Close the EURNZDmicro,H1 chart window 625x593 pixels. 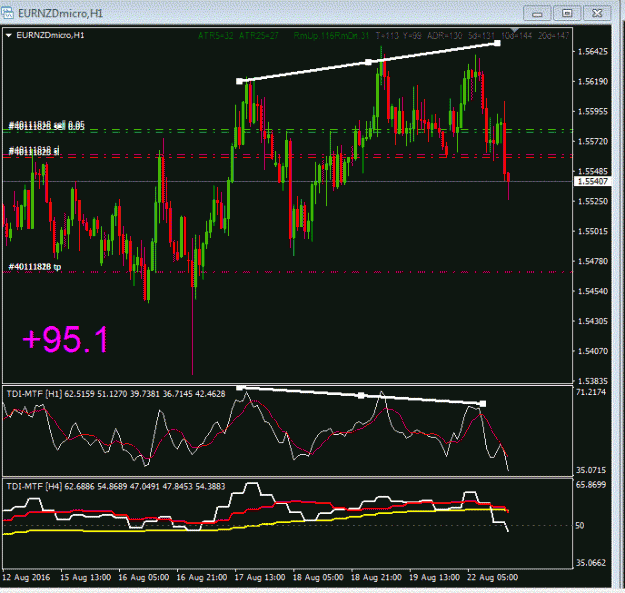click(597, 13)
